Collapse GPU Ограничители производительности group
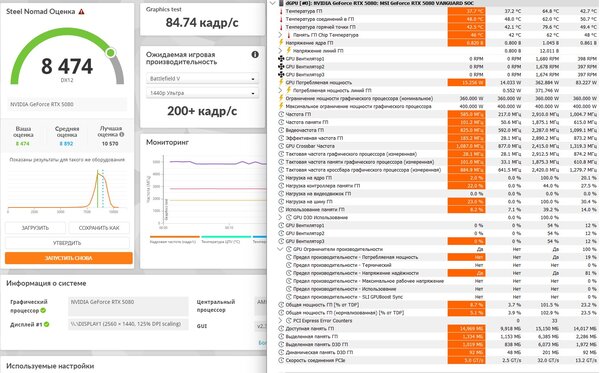The height and width of the screenshot is (373, 600). point(280,249)
